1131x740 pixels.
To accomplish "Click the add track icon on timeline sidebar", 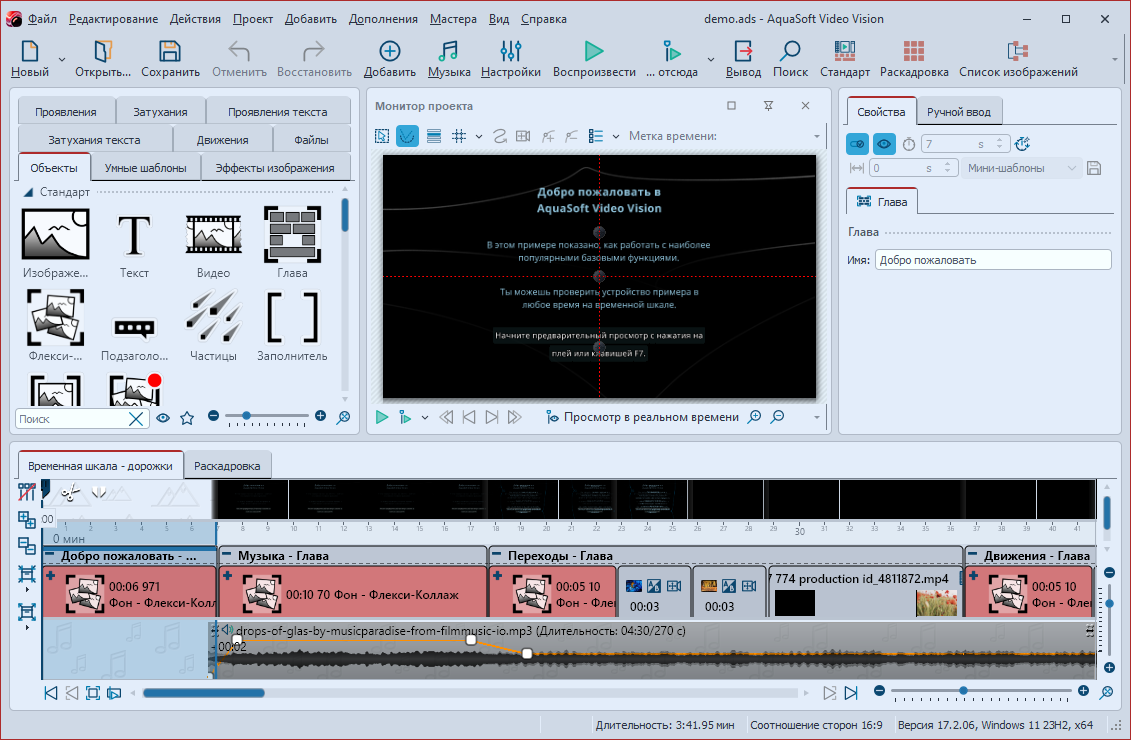I will (x=27, y=519).
